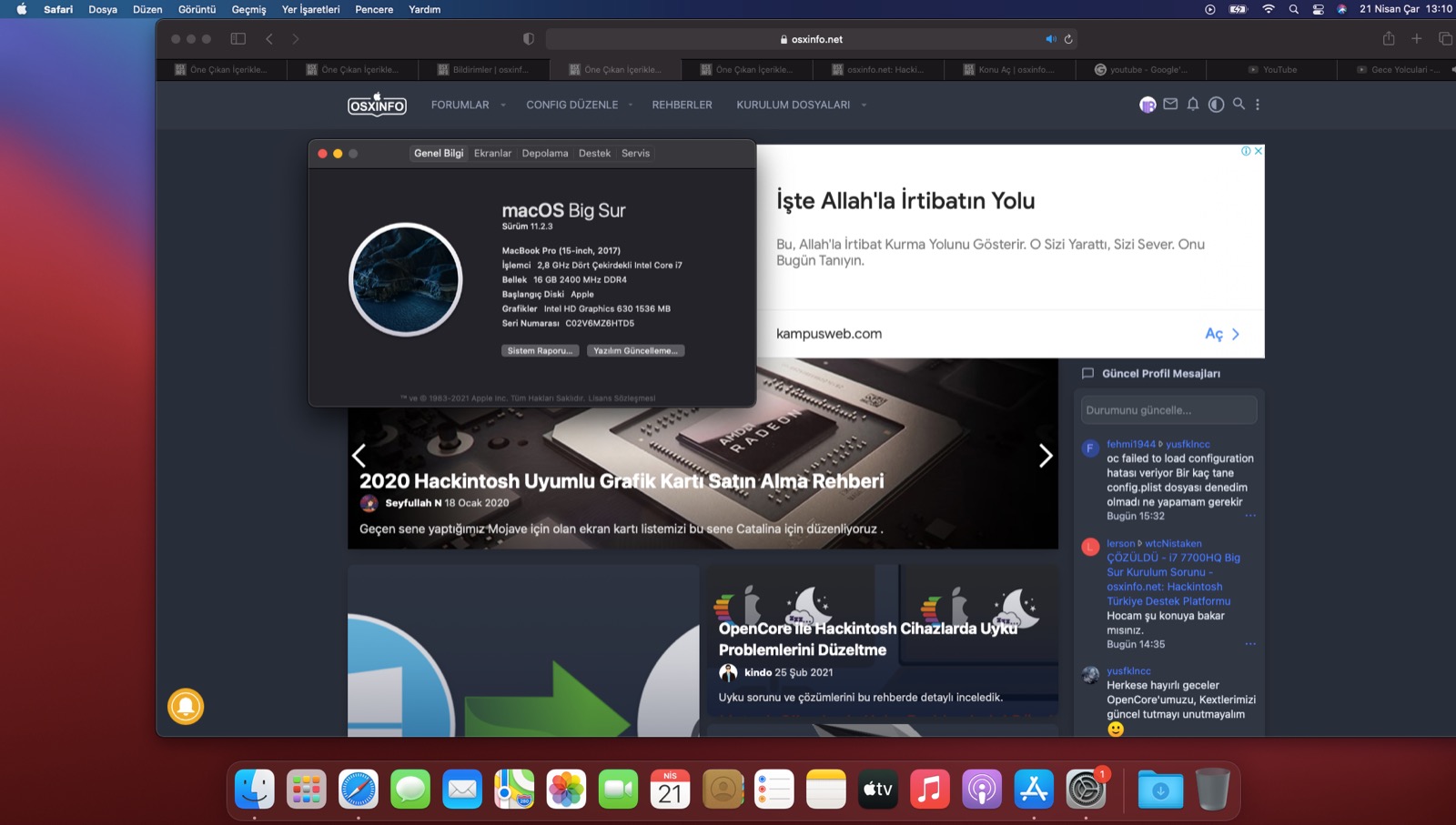This screenshot has width=1456, height=825.
Task: Click the Durumunu güncelle status field
Action: 1169,410
